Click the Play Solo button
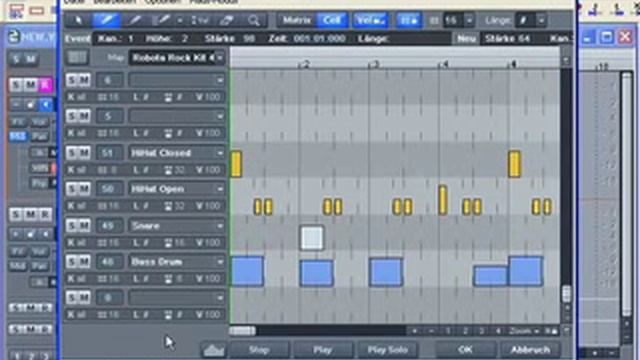Screen dimensions: 640x360 pyautogui.click(x=387, y=350)
